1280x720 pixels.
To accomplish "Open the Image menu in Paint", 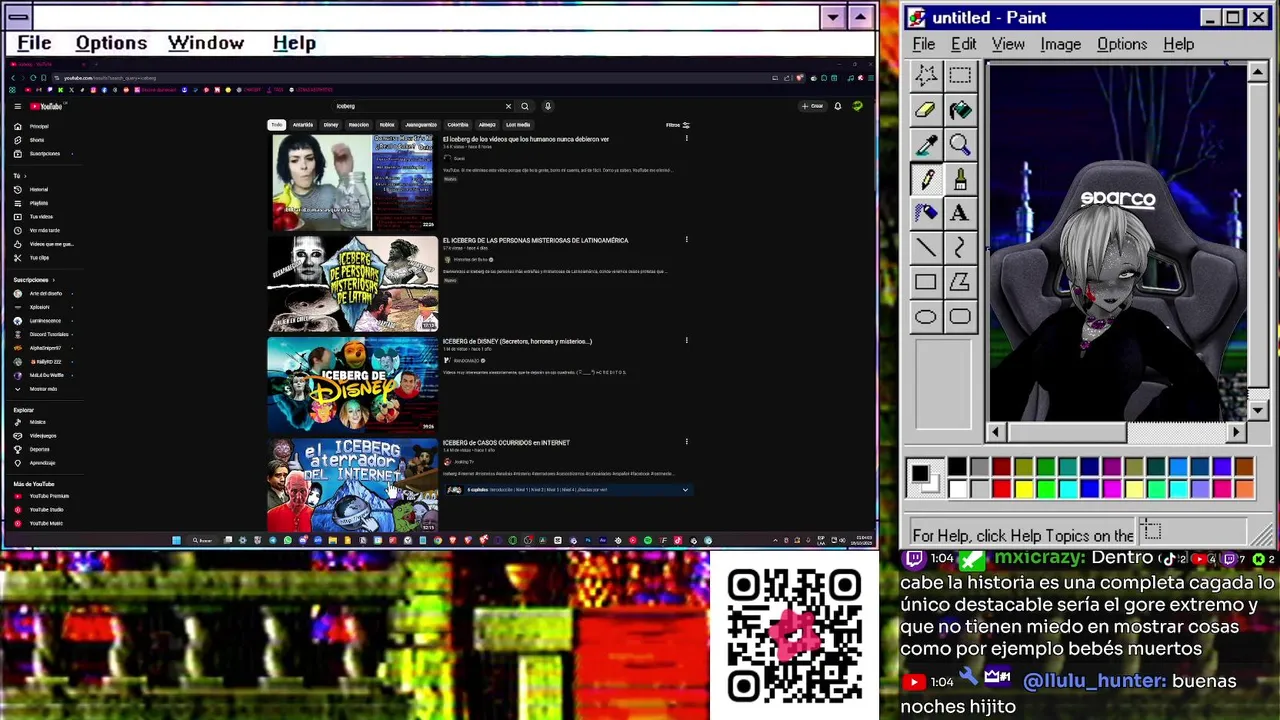I will pyautogui.click(x=1060, y=44).
